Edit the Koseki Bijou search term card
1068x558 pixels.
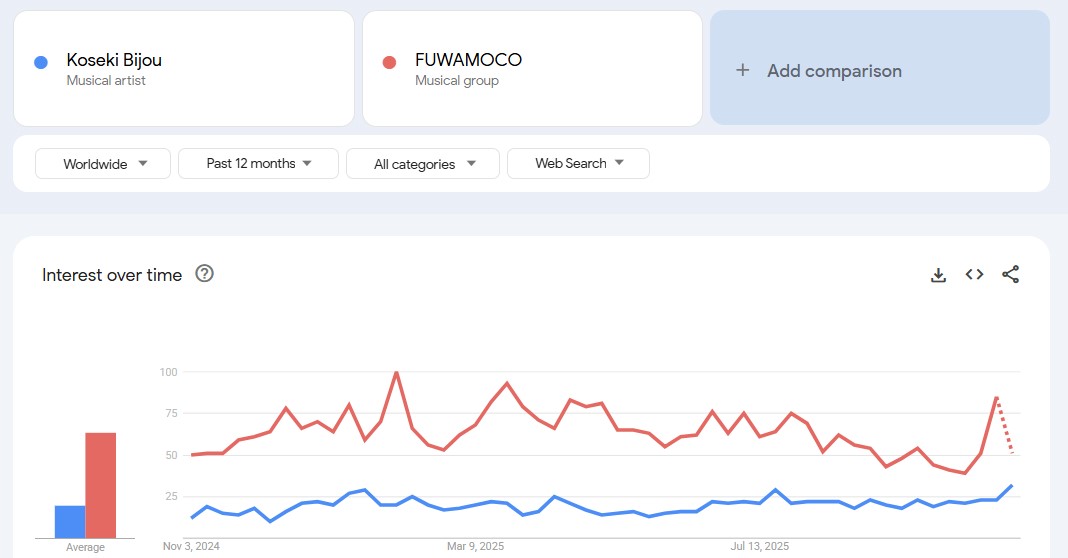point(184,68)
